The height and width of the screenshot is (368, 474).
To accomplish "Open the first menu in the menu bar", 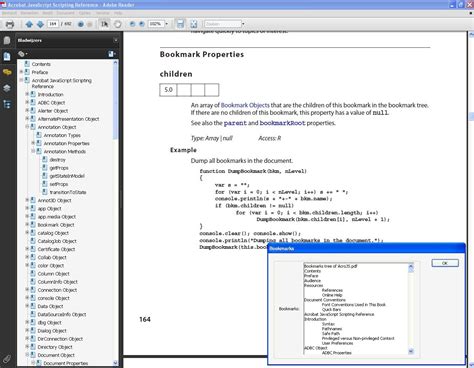I will coord(9,13).
